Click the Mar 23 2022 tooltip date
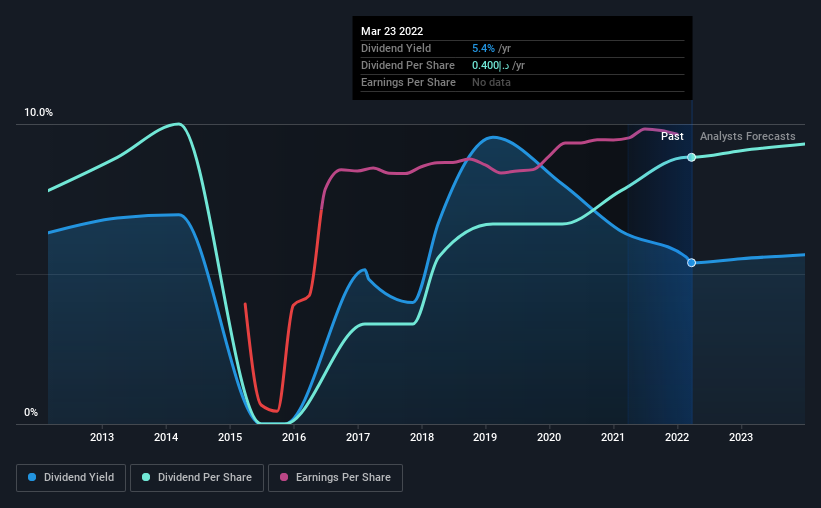Viewport: 821px width, 508px height. 392,31
